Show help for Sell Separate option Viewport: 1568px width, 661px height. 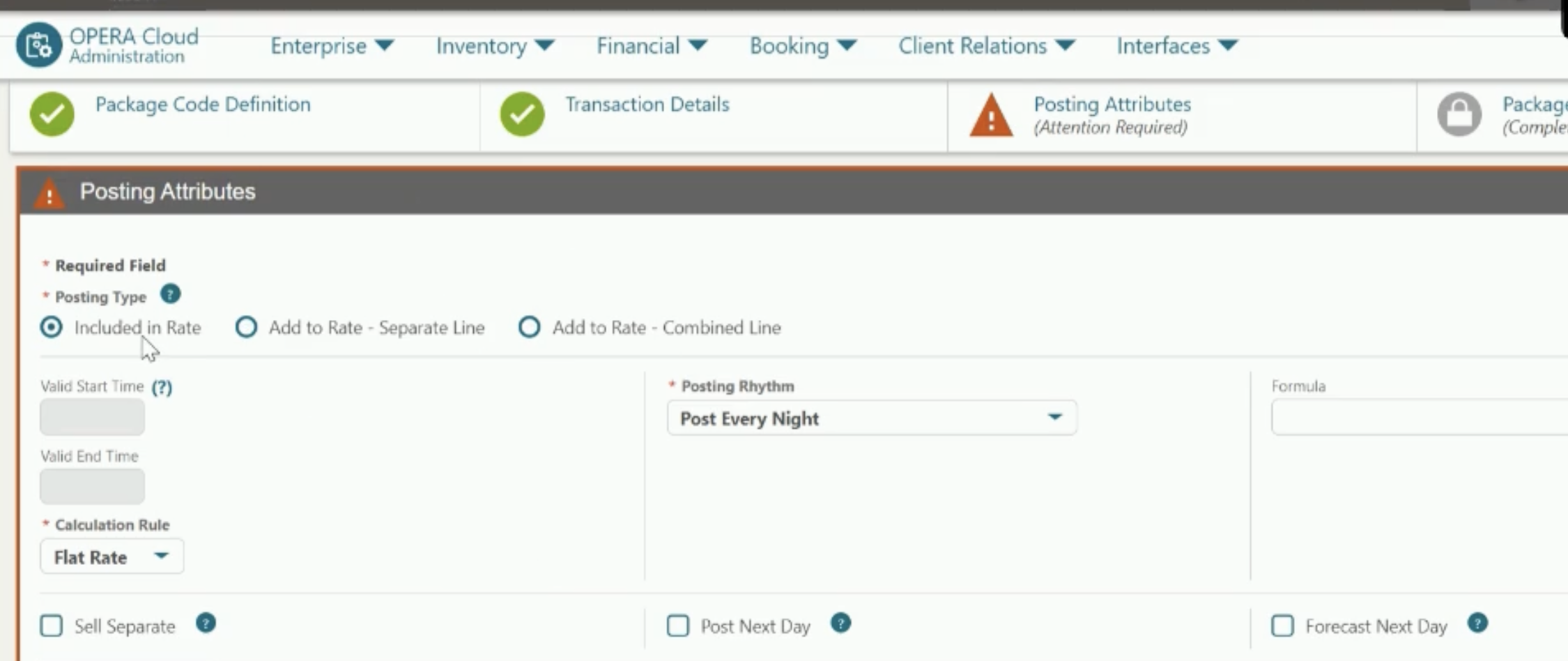click(206, 623)
